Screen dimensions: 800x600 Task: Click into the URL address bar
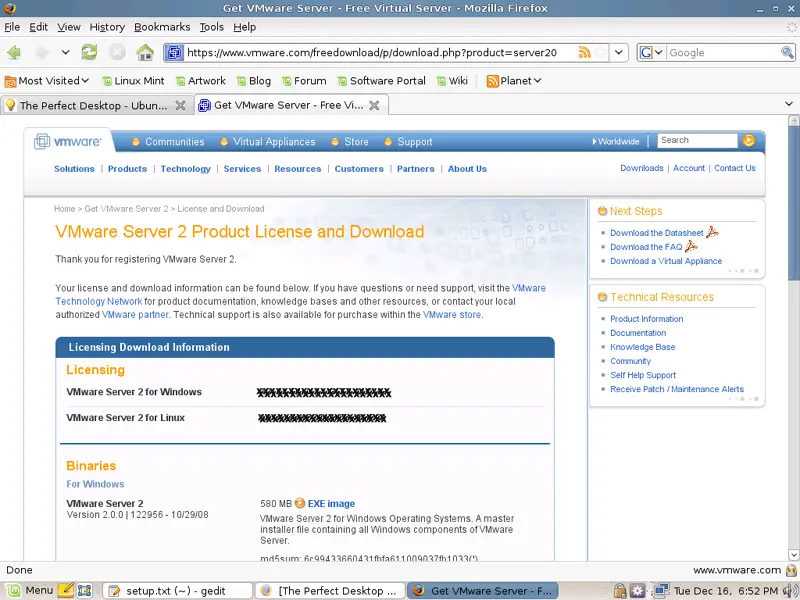tap(380, 52)
